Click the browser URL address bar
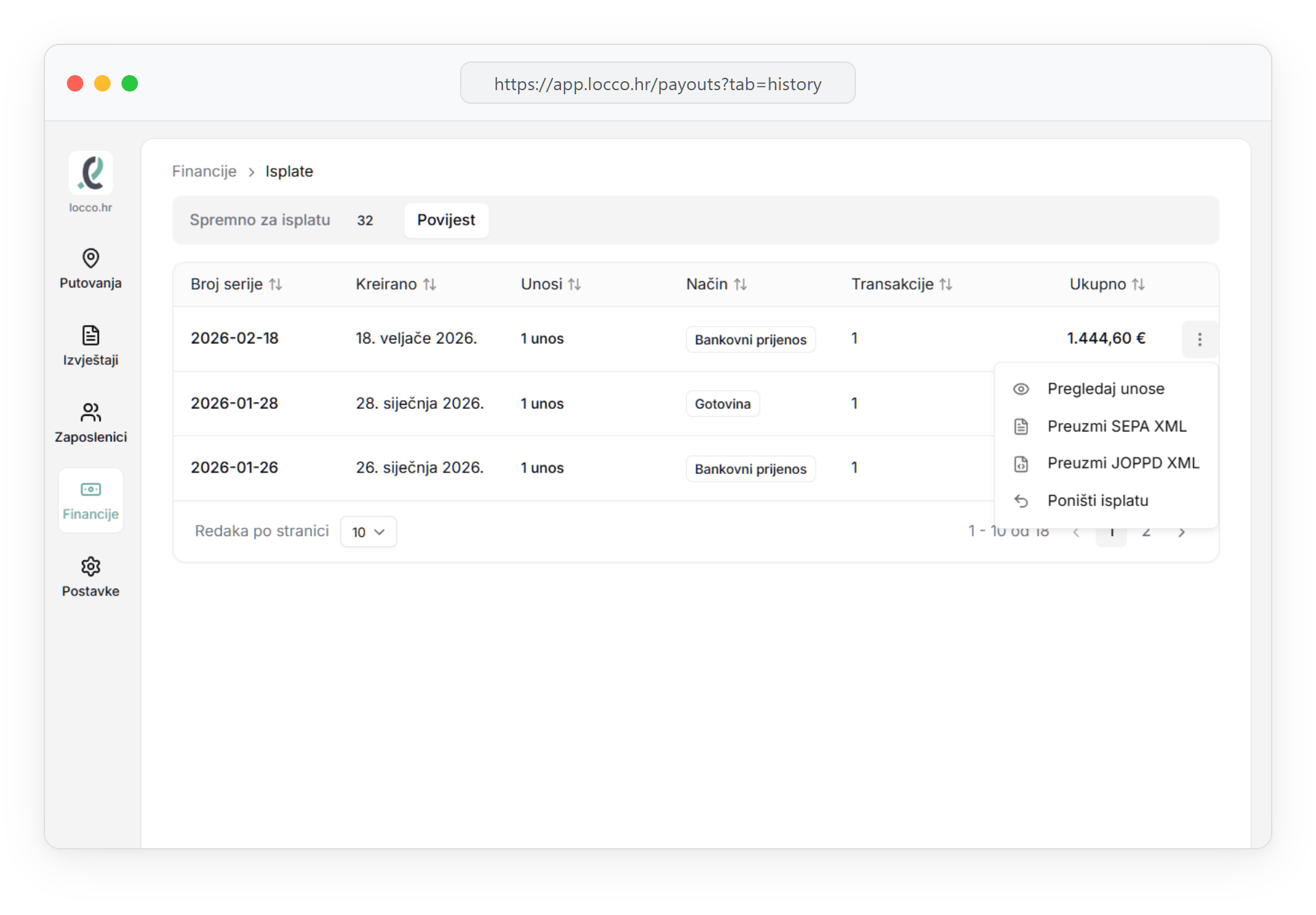Screen dimensions: 1316x915 pyautogui.click(x=657, y=83)
